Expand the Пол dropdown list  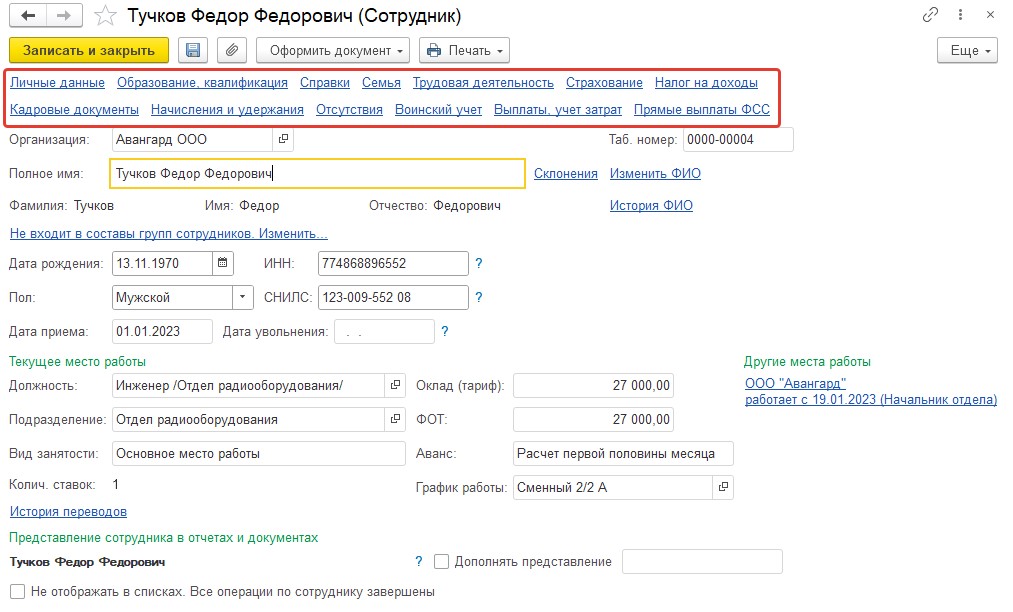242,297
